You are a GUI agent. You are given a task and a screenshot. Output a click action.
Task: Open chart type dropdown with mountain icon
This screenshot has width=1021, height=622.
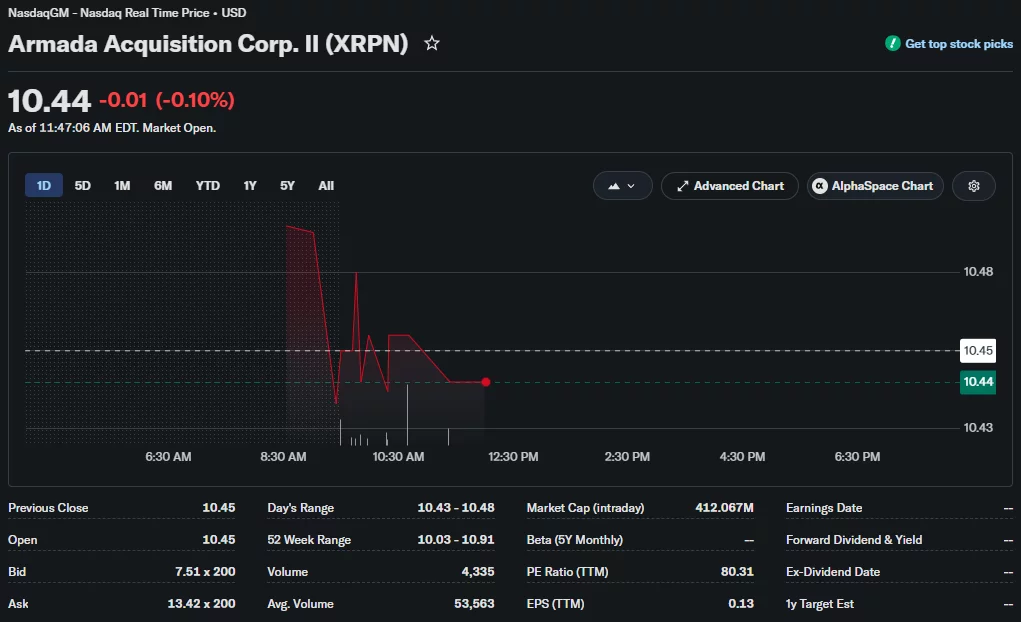[x=622, y=186]
